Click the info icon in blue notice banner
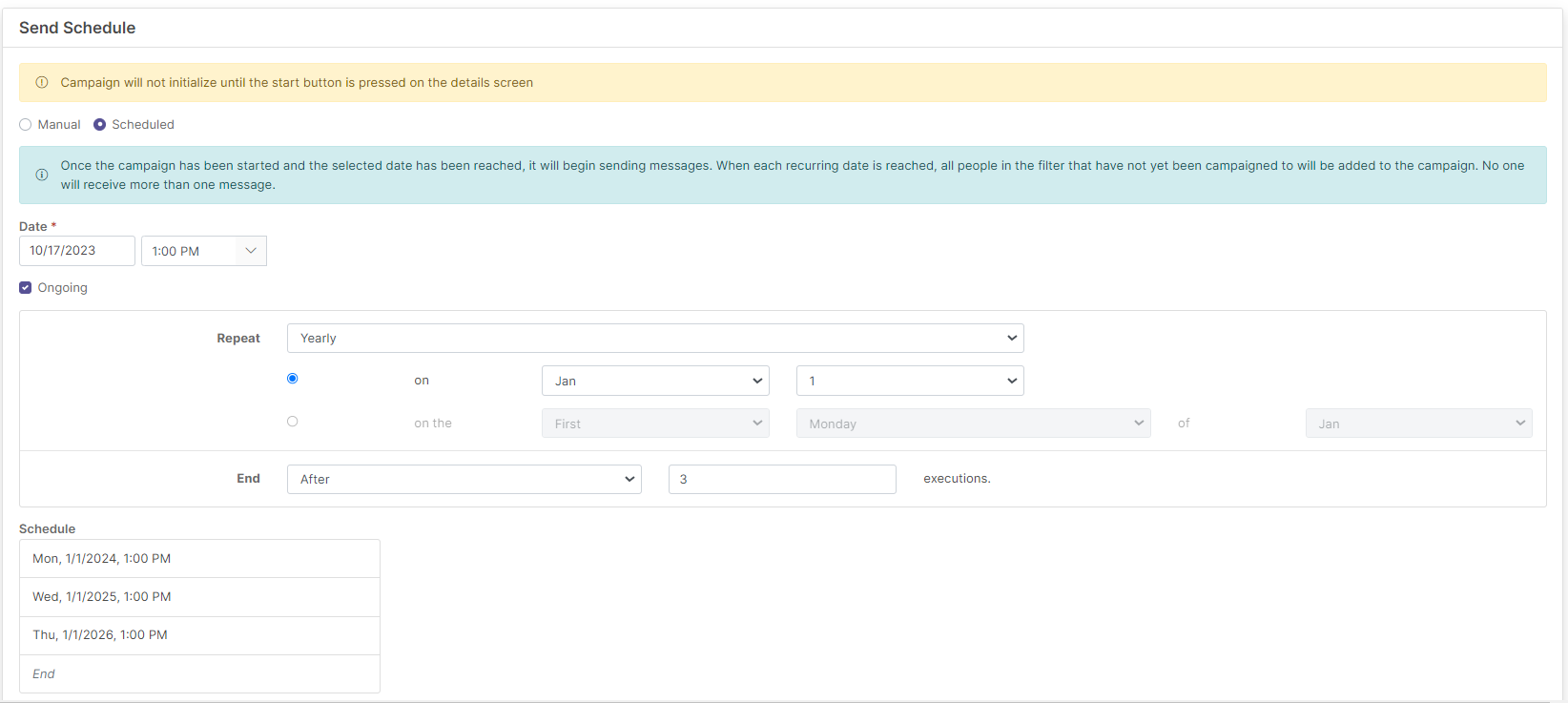 (42, 176)
